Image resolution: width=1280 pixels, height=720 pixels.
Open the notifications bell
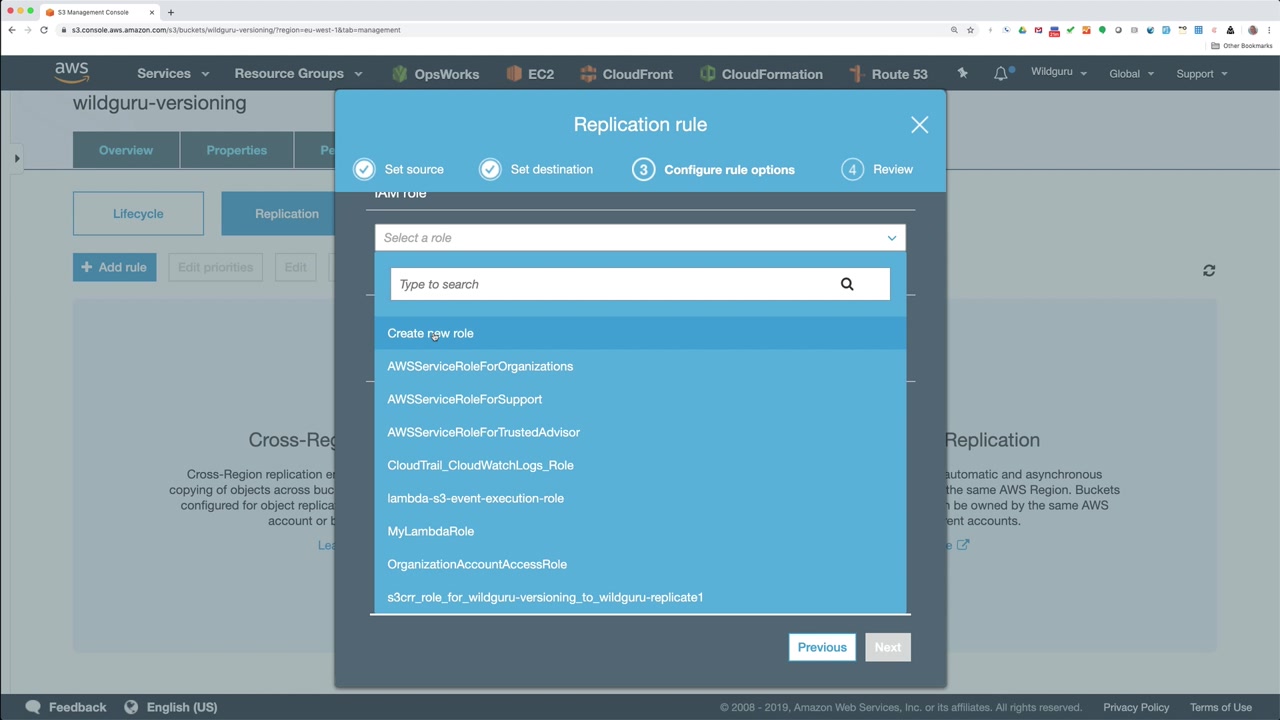click(x=1001, y=74)
